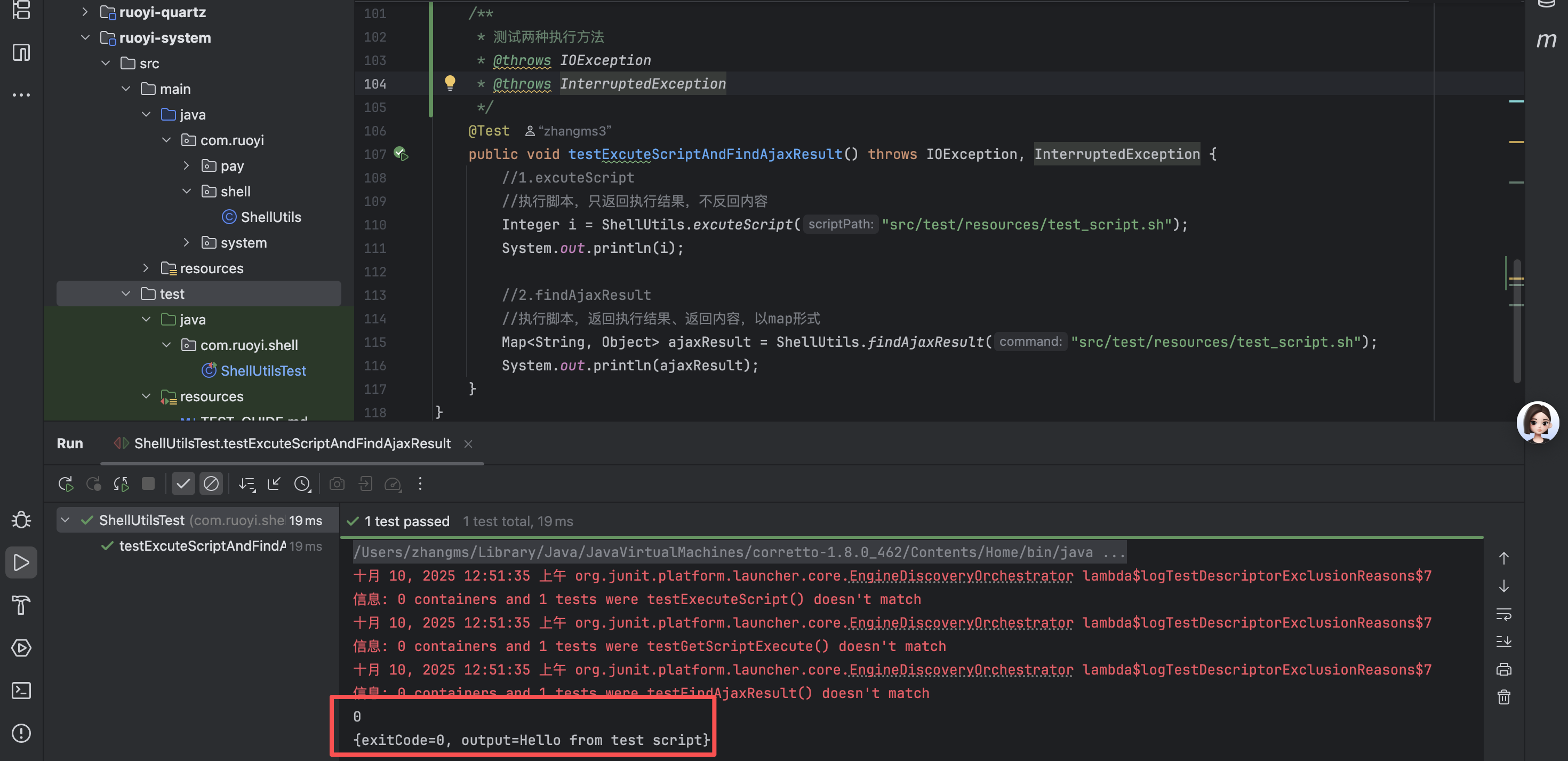Select the ShellUtilsTest.testExcuteScriptAndFindAjaxResult run tab
Screen dimensions: 1568x761
292,443
